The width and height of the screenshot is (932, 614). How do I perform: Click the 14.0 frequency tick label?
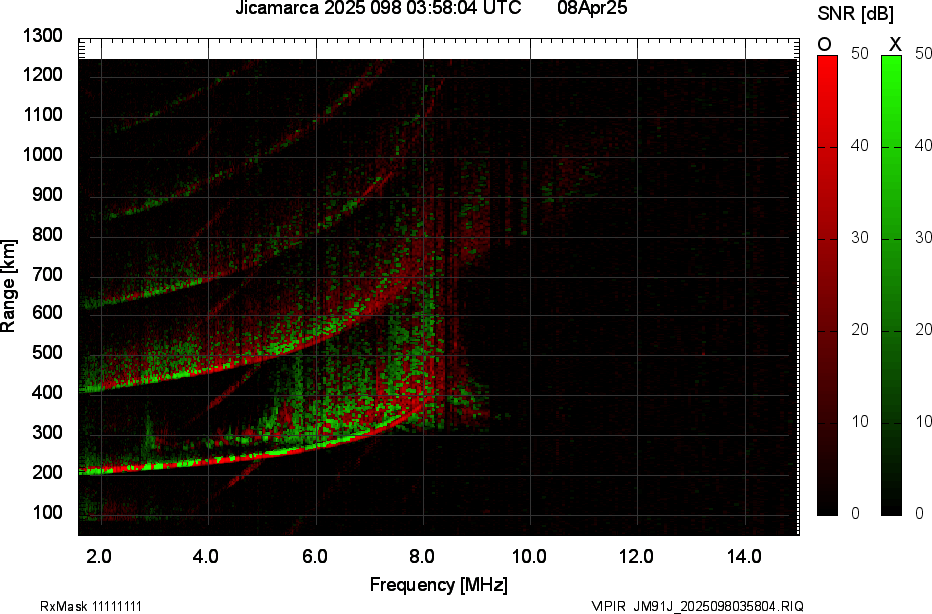point(744,557)
